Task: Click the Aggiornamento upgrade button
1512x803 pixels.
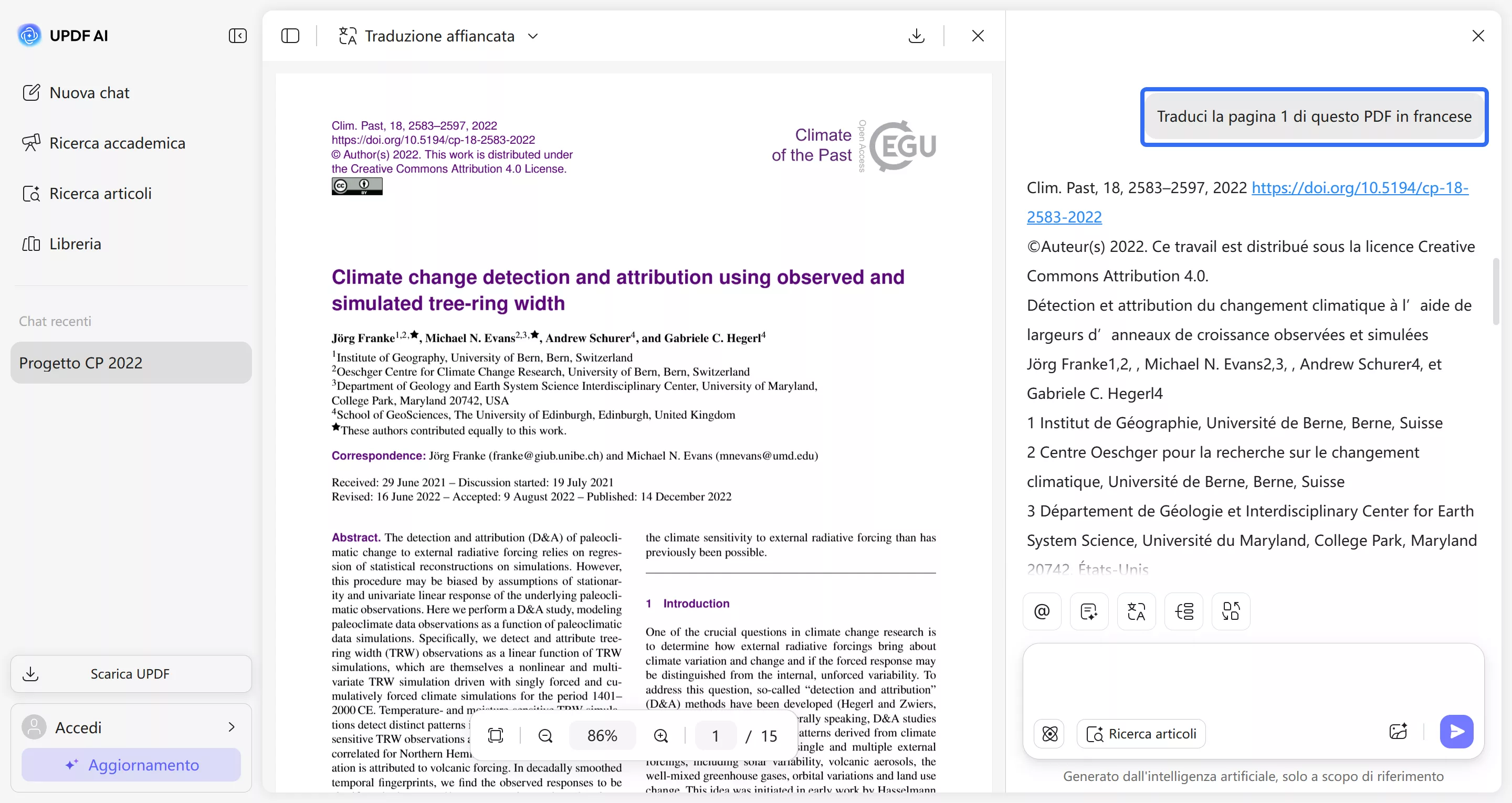Action: (x=131, y=765)
